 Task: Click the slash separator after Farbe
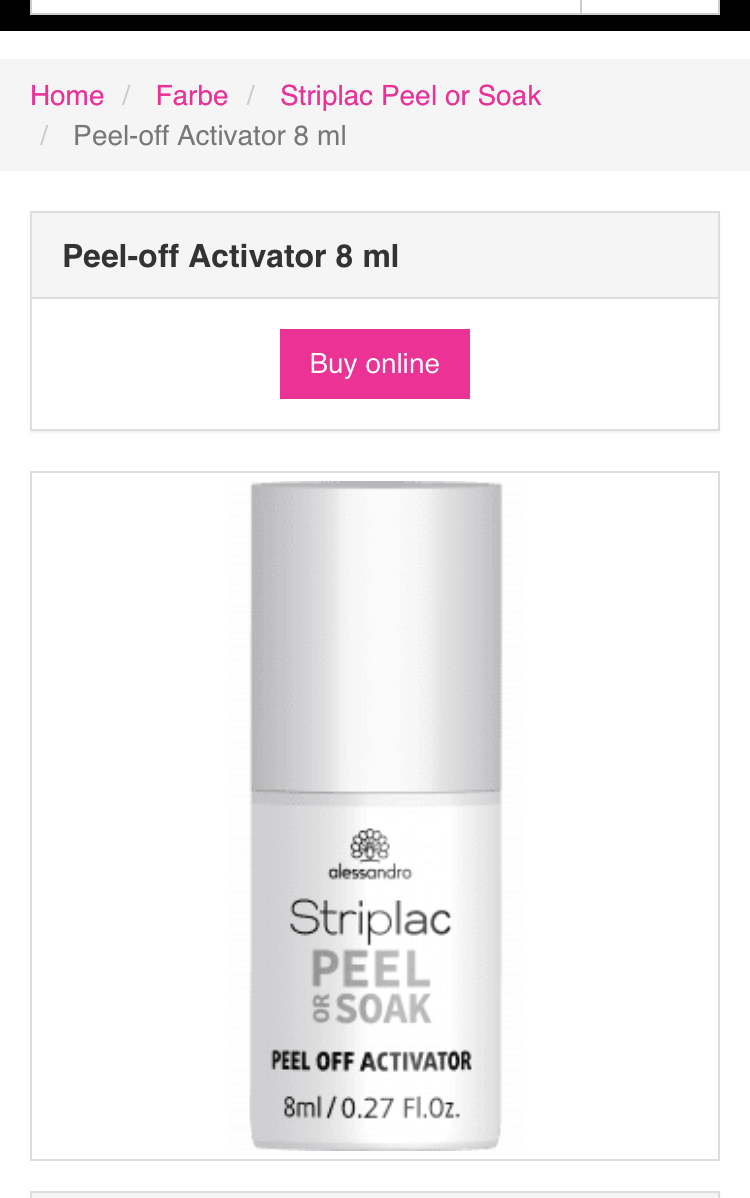point(251,96)
